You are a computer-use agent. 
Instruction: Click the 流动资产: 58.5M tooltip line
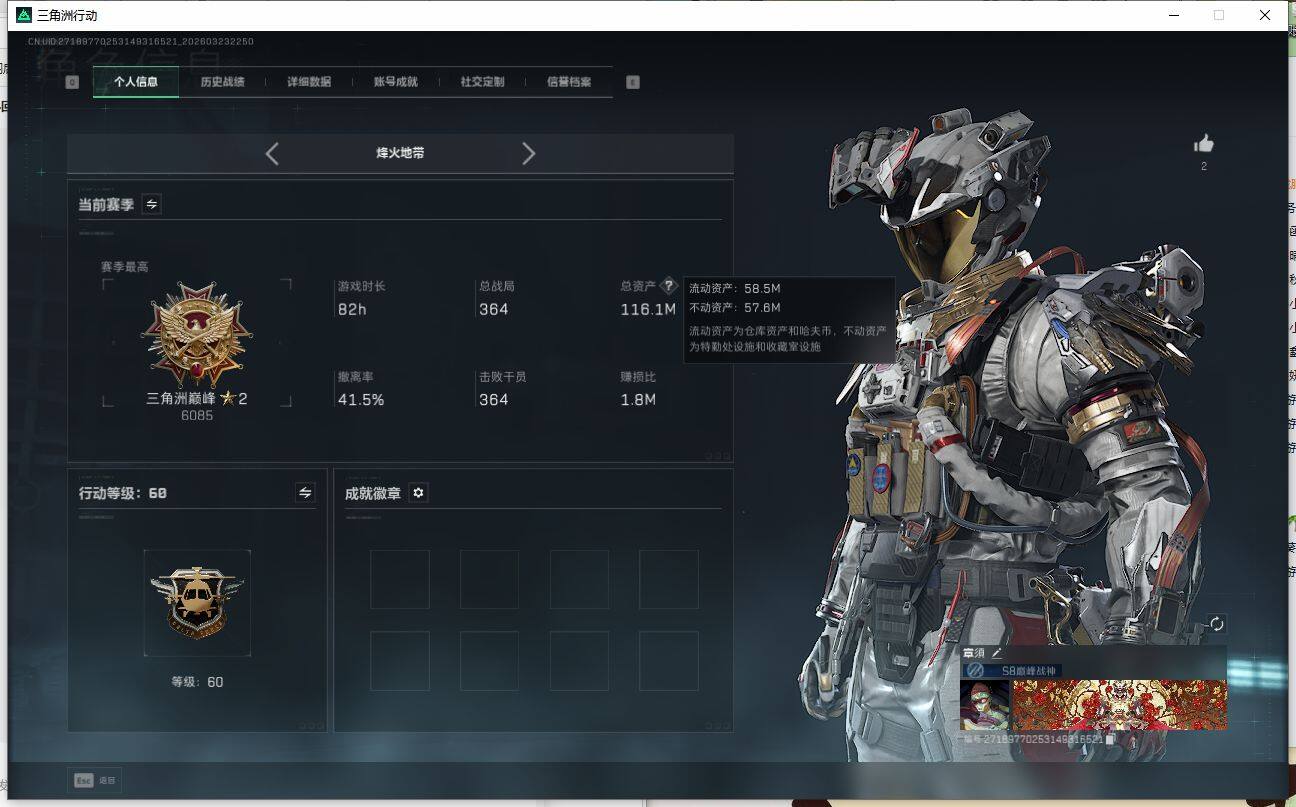click(x=735, y=288)
